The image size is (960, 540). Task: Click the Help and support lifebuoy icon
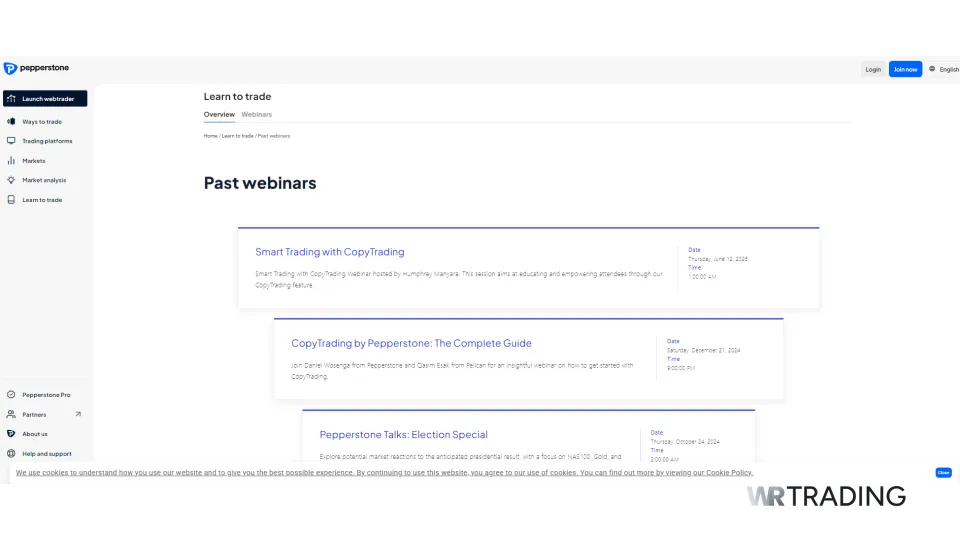(x=11, y=454)
